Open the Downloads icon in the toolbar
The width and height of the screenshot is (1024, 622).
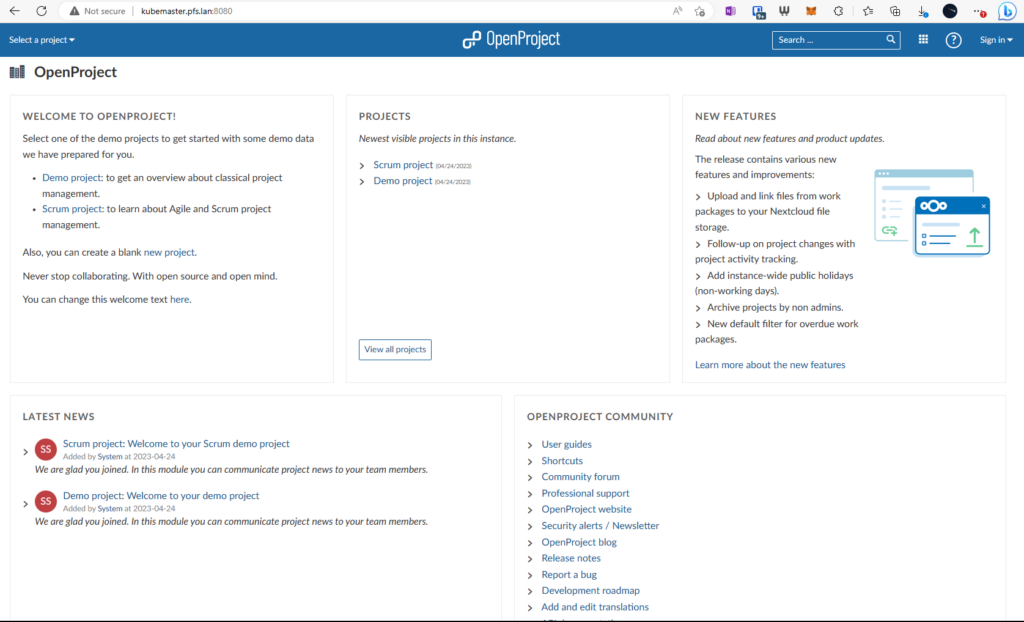click(922, 12)
